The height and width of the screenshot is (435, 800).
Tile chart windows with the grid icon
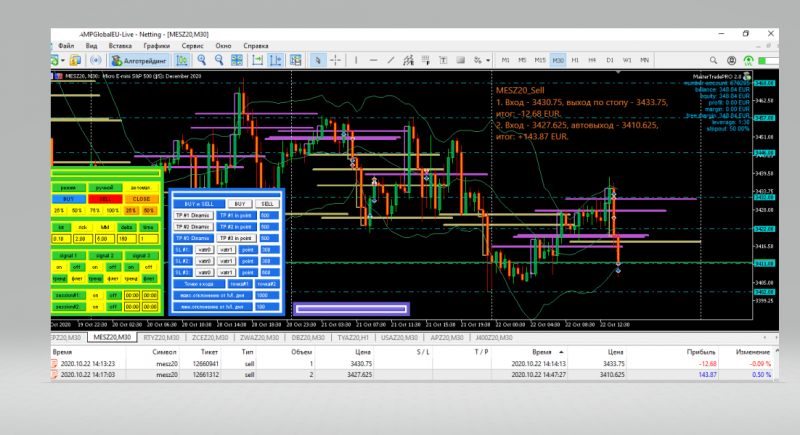(x=237, y=61)
